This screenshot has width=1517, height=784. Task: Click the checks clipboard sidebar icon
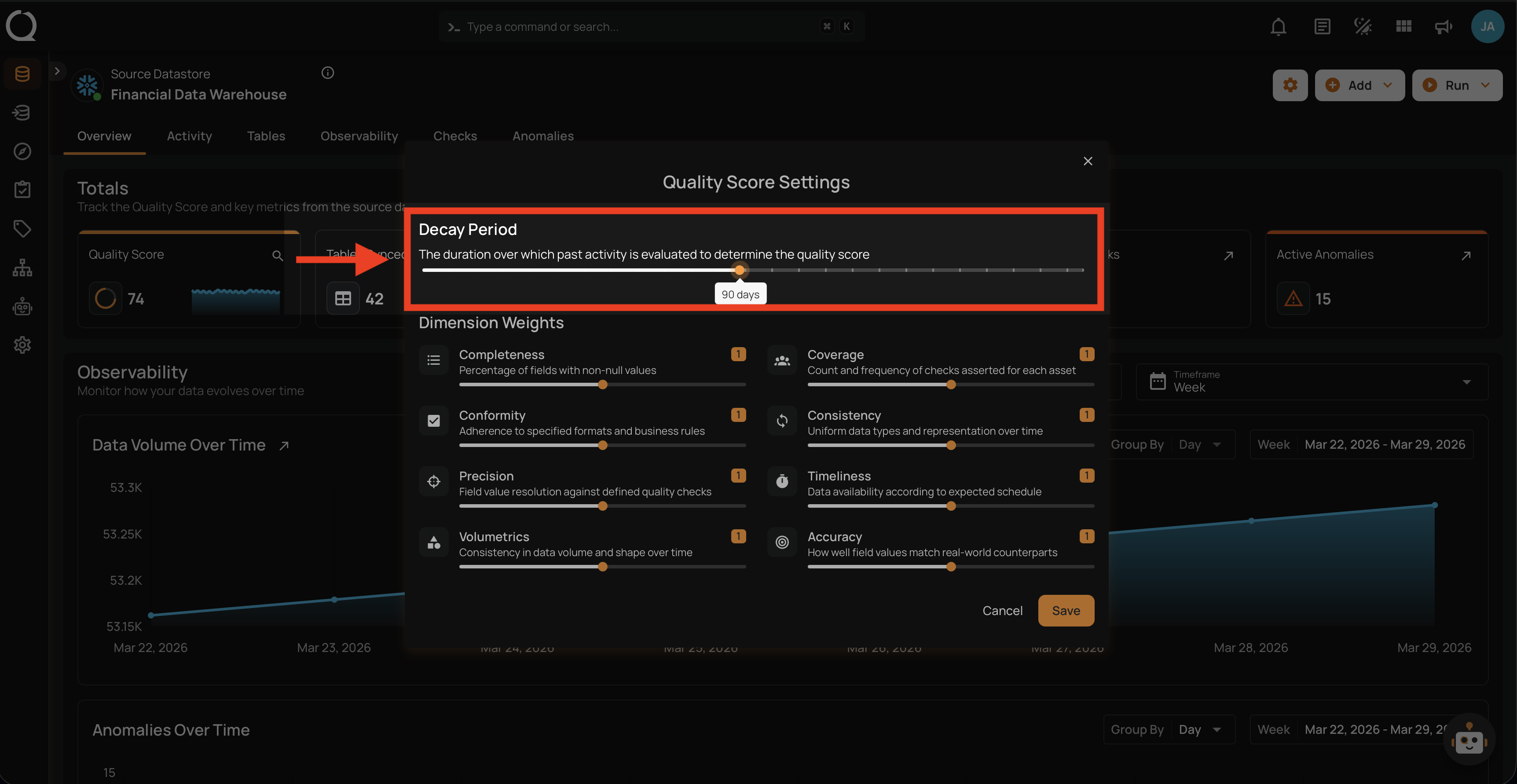(x=22, y=190)
